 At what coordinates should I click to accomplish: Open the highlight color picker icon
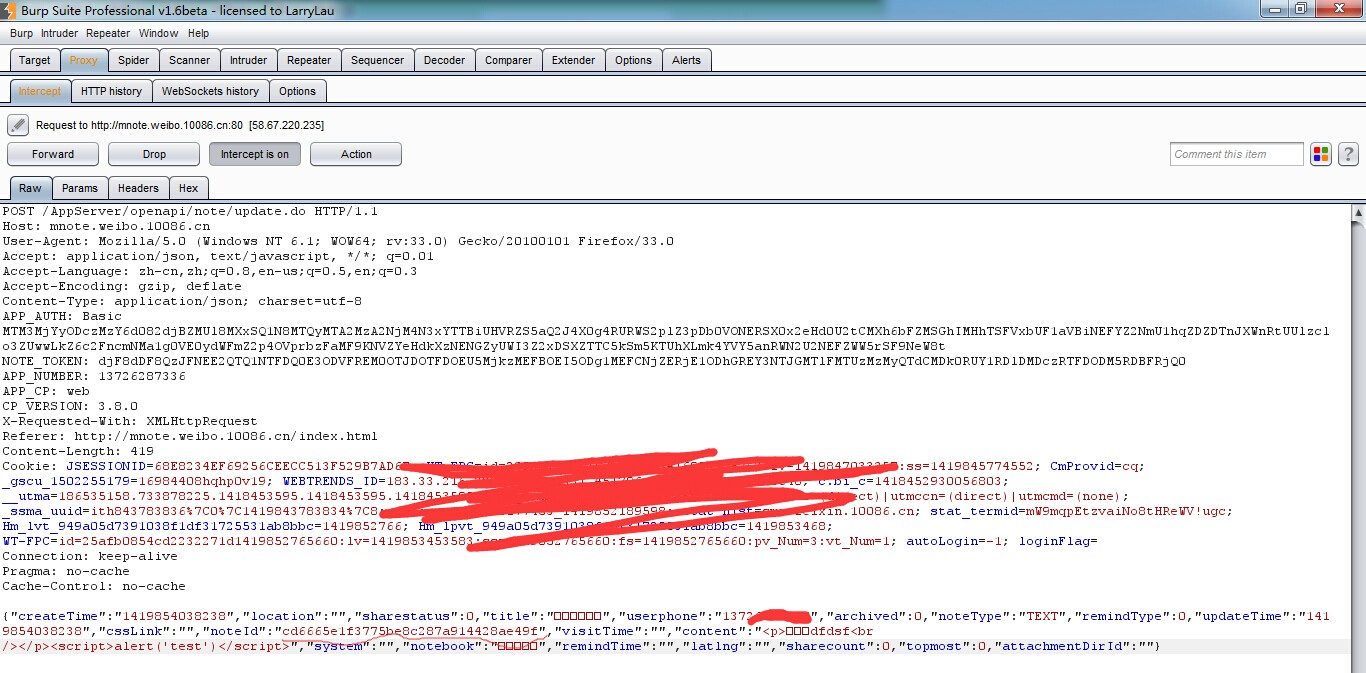pyautogui.click(x=1321, y=154)
